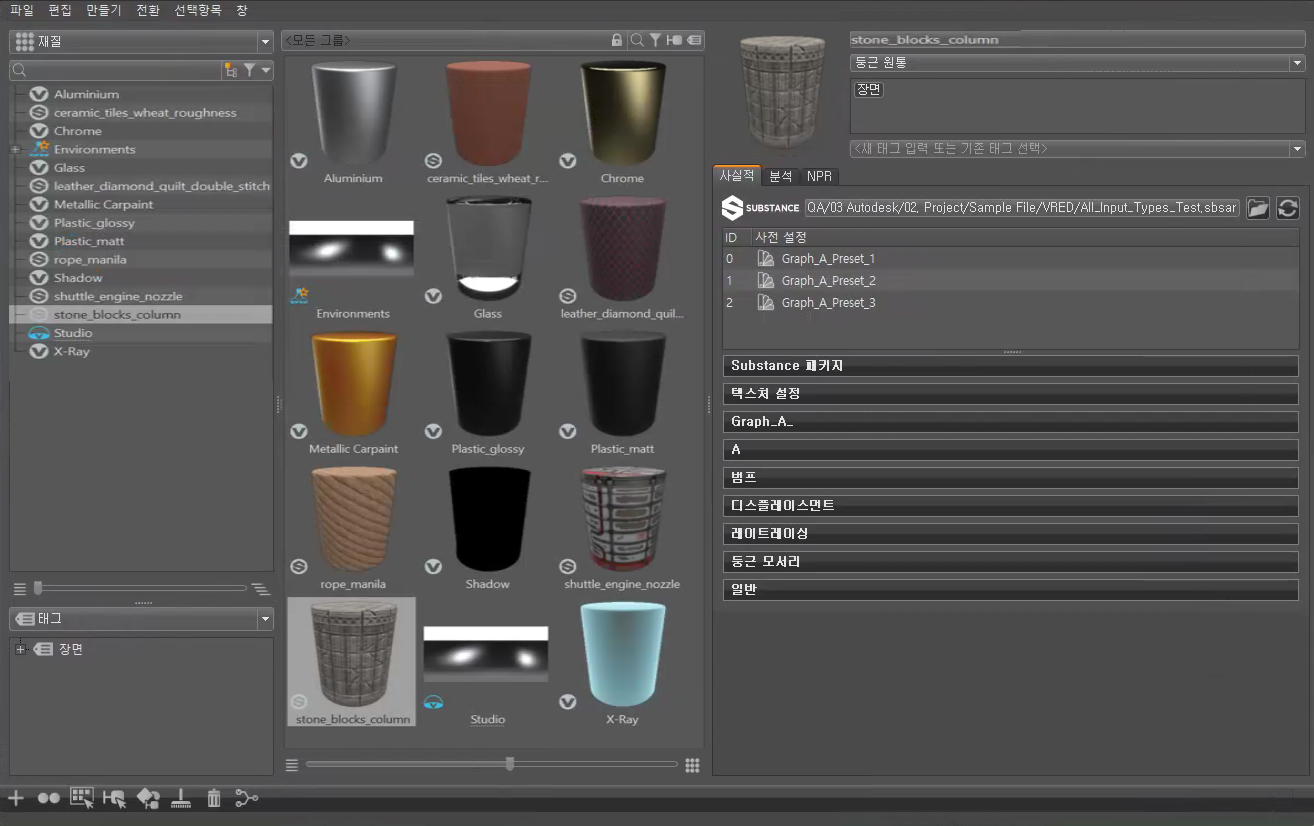Image resolution: width=1314 pixels, height=826 pixels.
Task: Open the 만들기 menu
Action: (x=103, y=10)
